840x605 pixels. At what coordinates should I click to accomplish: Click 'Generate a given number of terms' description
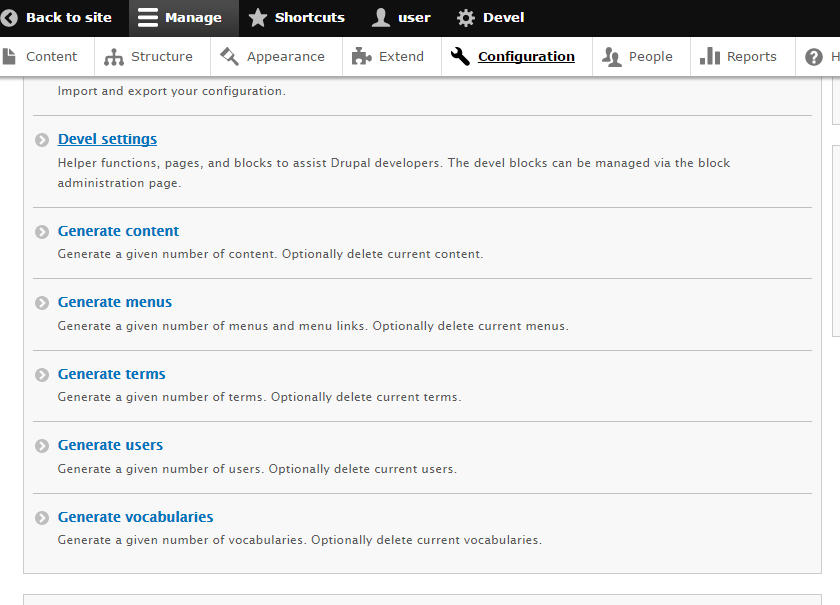pos(259,397)
